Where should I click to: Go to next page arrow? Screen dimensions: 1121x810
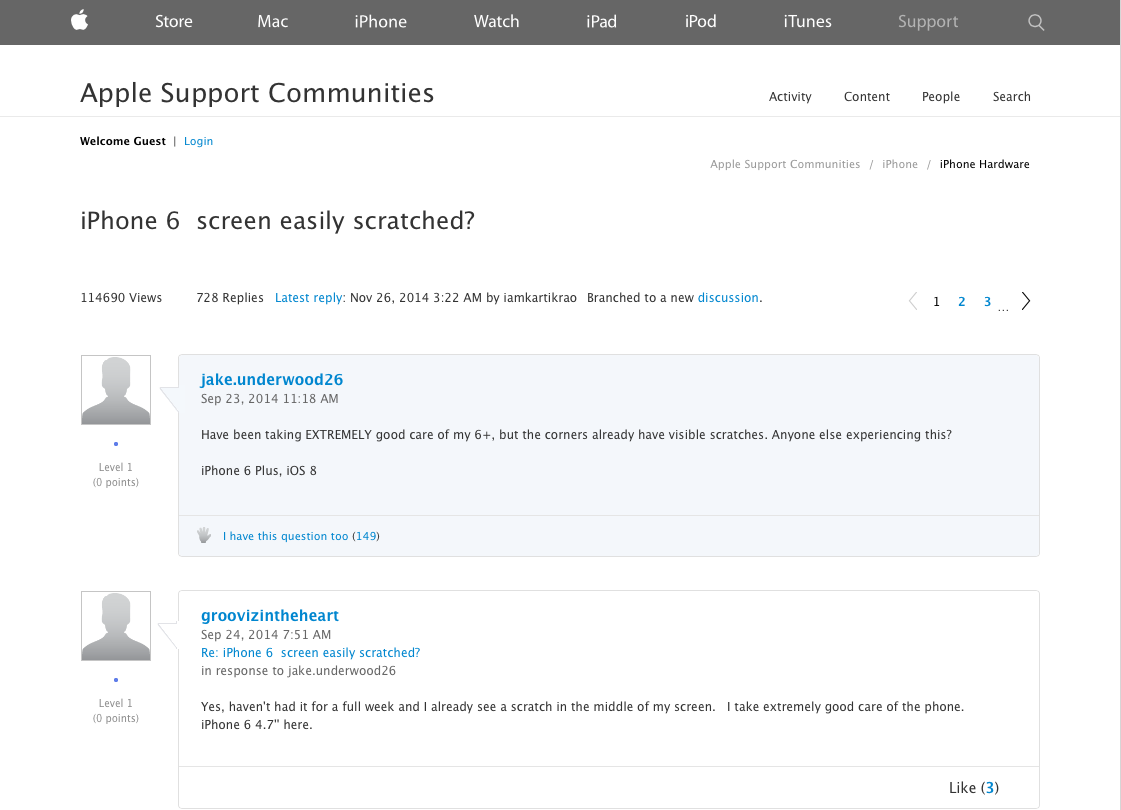pyautogui.click(x=1026, y=301)
